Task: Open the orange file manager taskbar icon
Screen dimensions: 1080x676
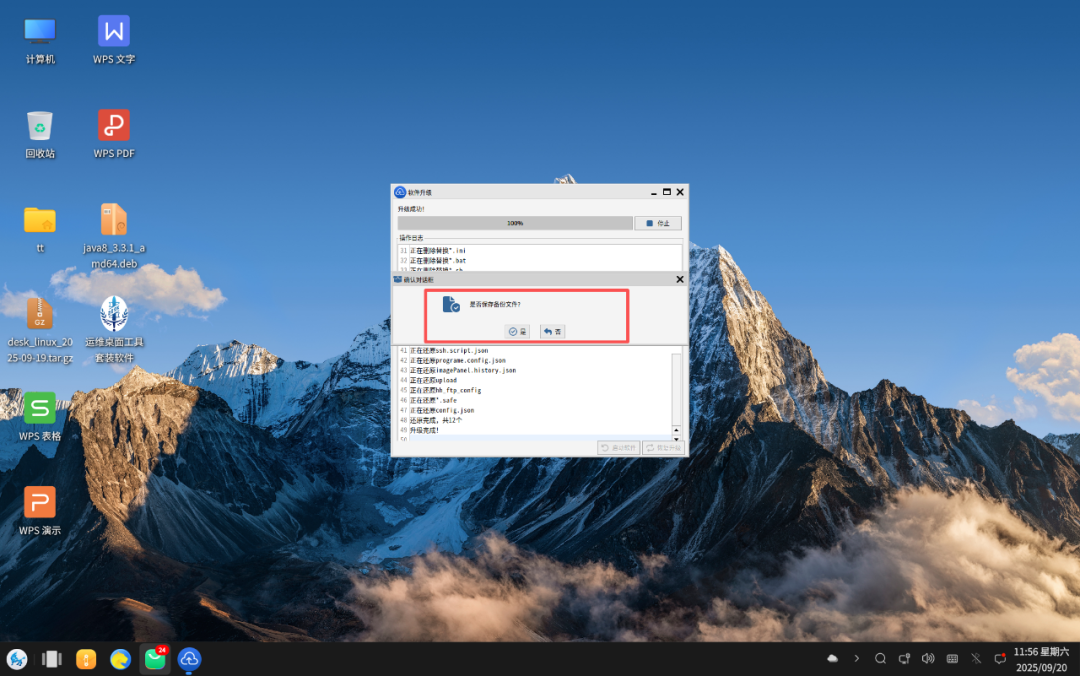Action: 86,659
